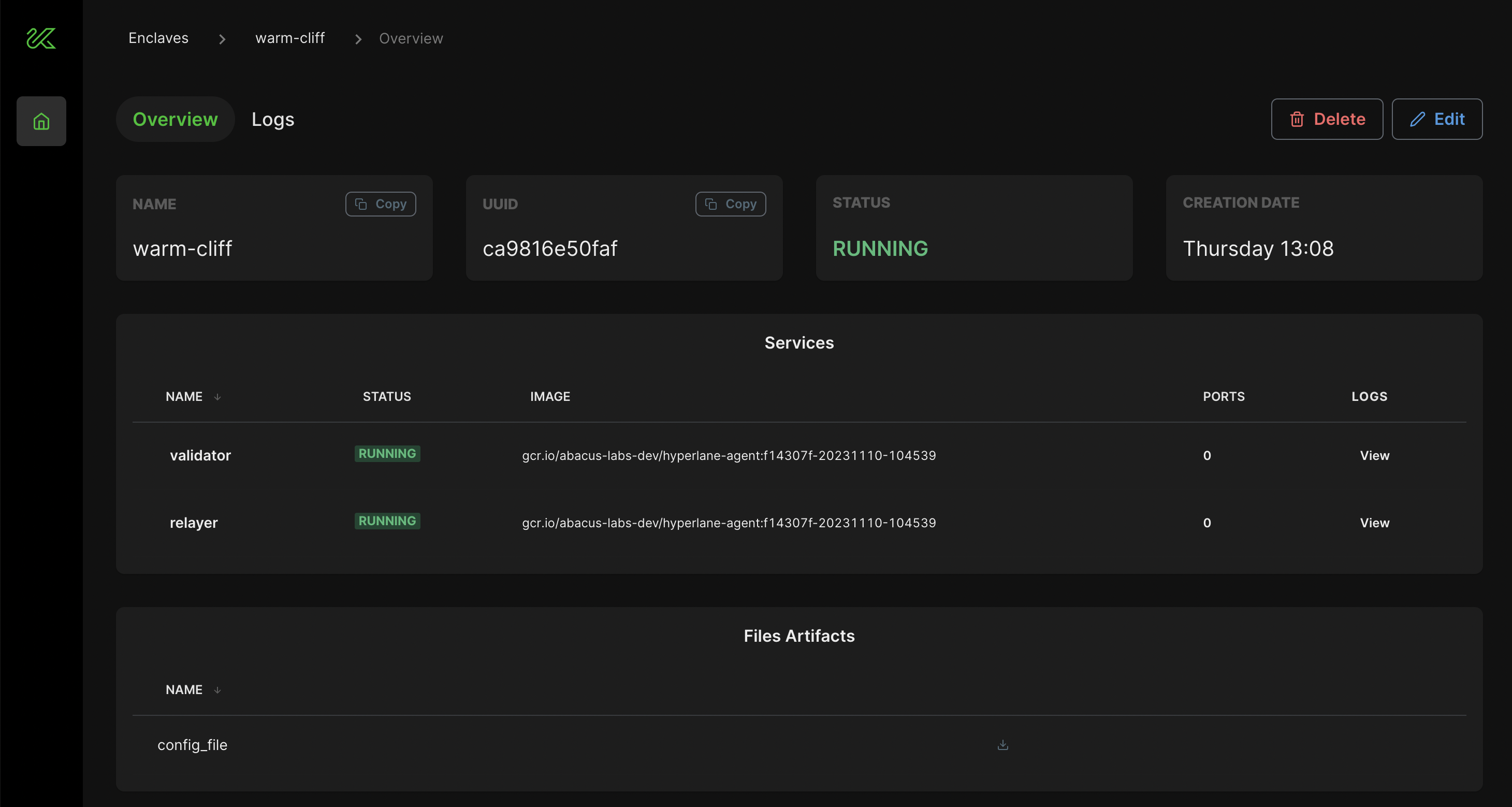Click the UUID value ca9816e50faf

click(x=550, y=249)
